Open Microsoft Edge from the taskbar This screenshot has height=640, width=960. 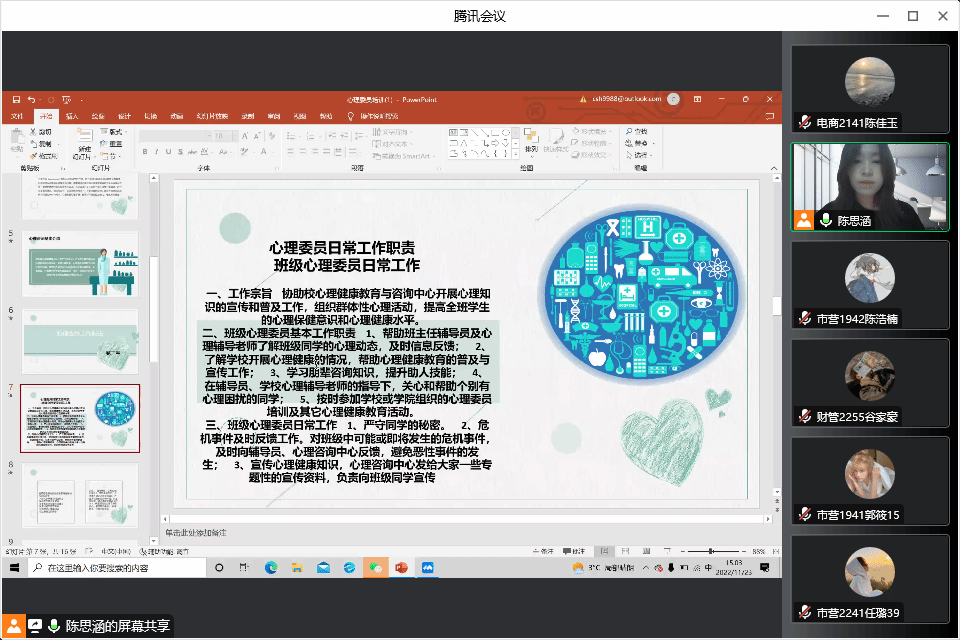(271, 567)
